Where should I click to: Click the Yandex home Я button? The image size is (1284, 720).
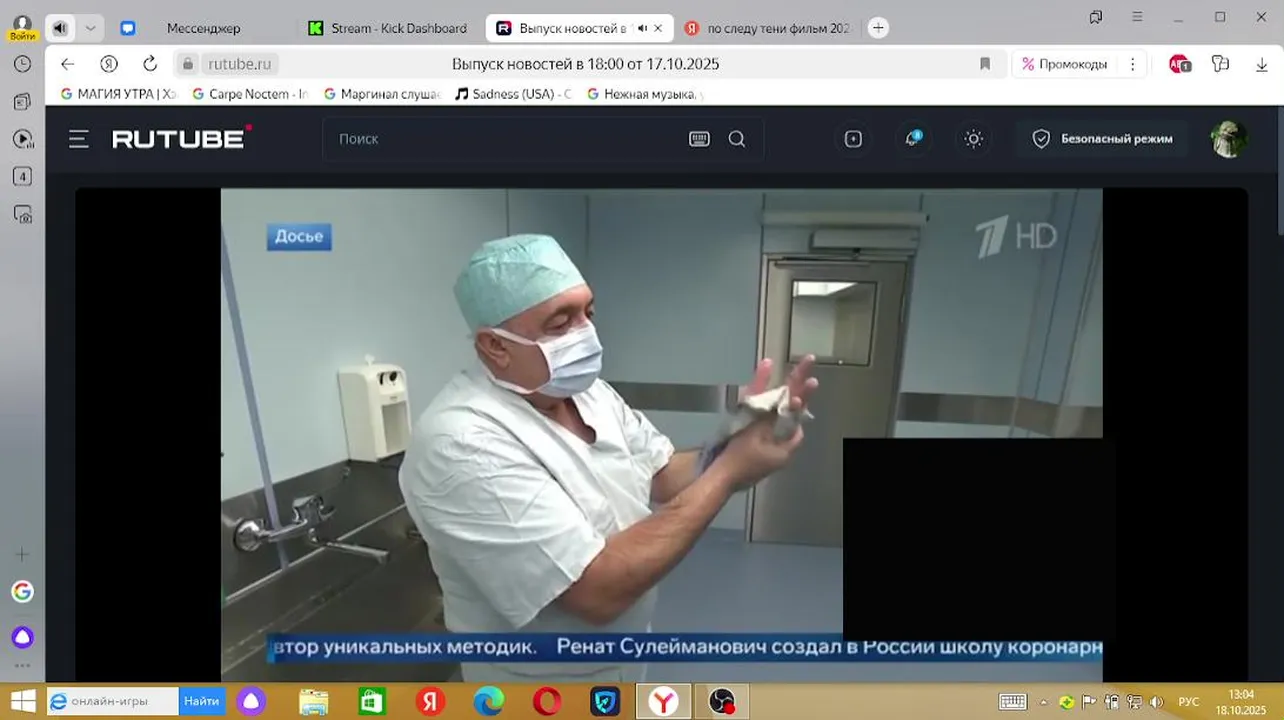[109, 64]
